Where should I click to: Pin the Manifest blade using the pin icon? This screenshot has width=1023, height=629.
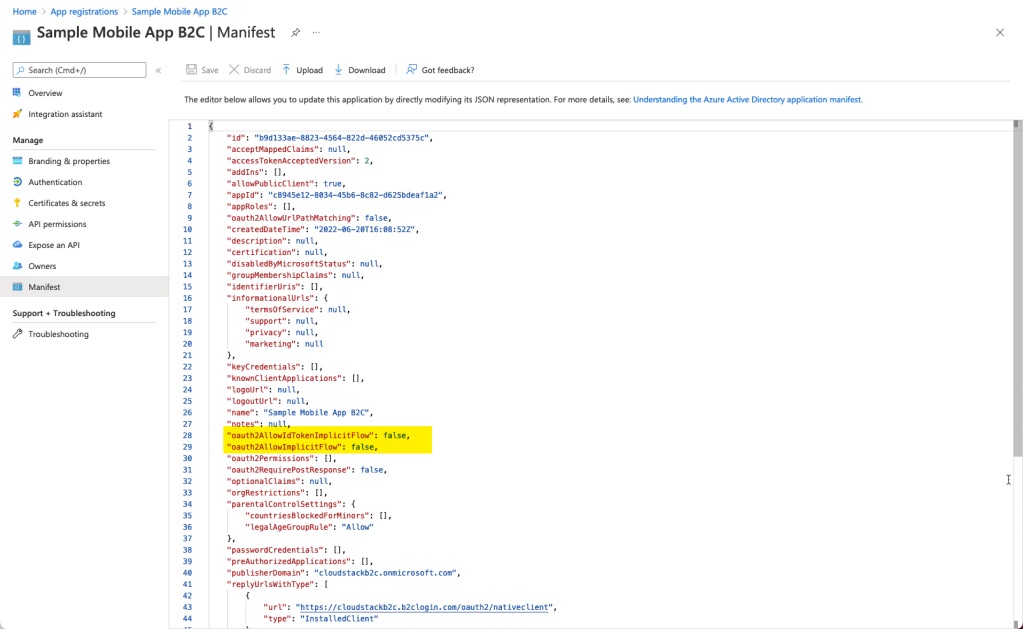[x=296, y=33]
